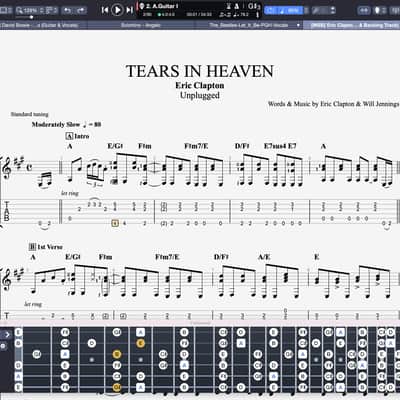Click the let ring marking under Intro
400x400 pixels.
70,193
